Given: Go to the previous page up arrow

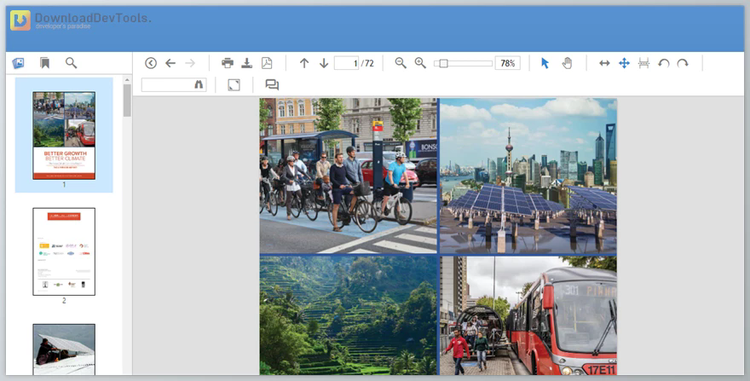Looking at the screenshot, I should [304, 63].
